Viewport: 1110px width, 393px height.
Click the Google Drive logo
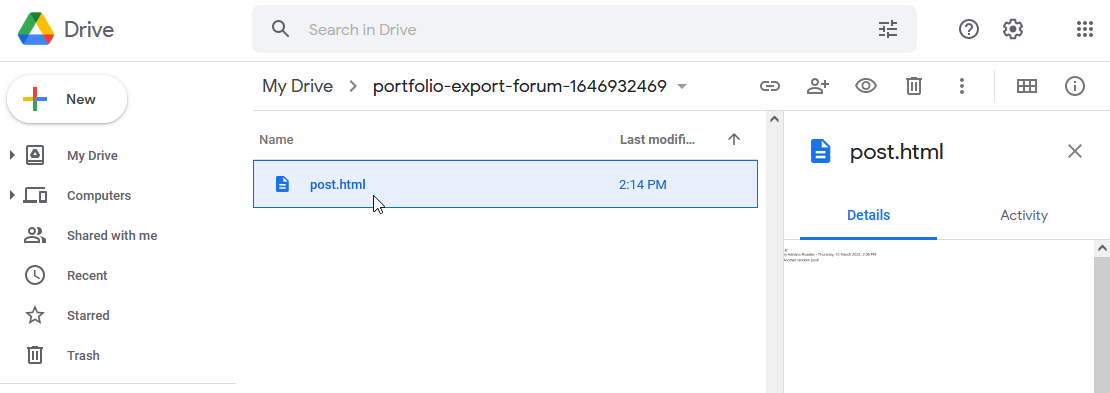pyautogui.click(x=36, y=29)
